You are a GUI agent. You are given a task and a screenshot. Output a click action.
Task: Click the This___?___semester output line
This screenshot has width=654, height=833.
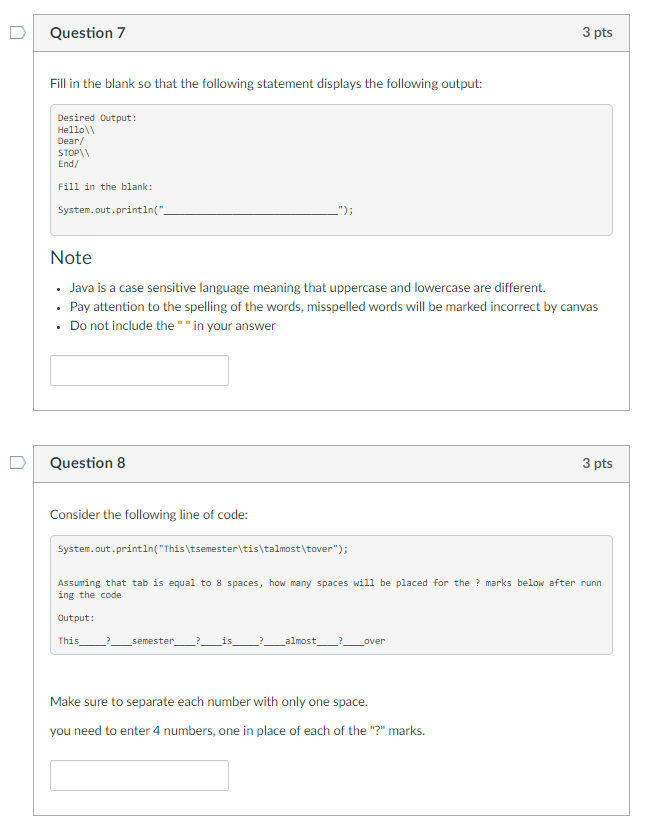(x=222, y=641)
